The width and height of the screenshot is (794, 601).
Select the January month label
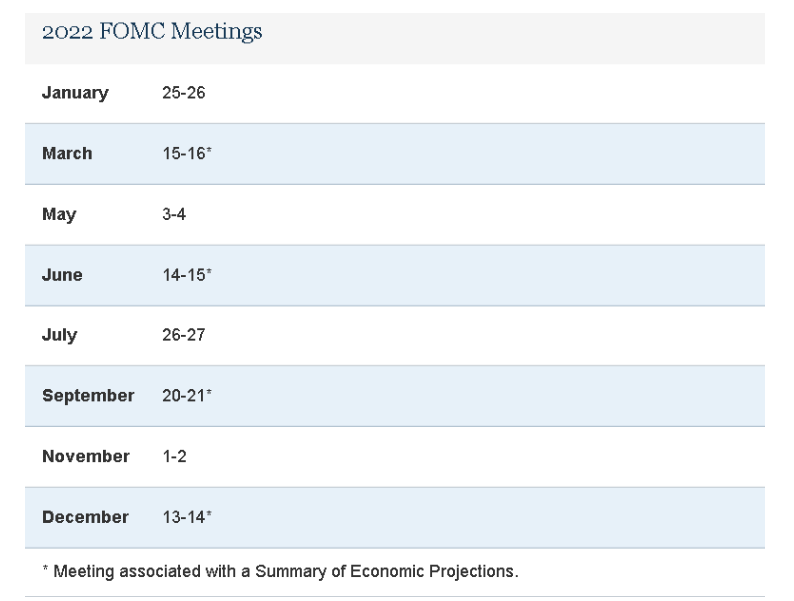[75, 93]
